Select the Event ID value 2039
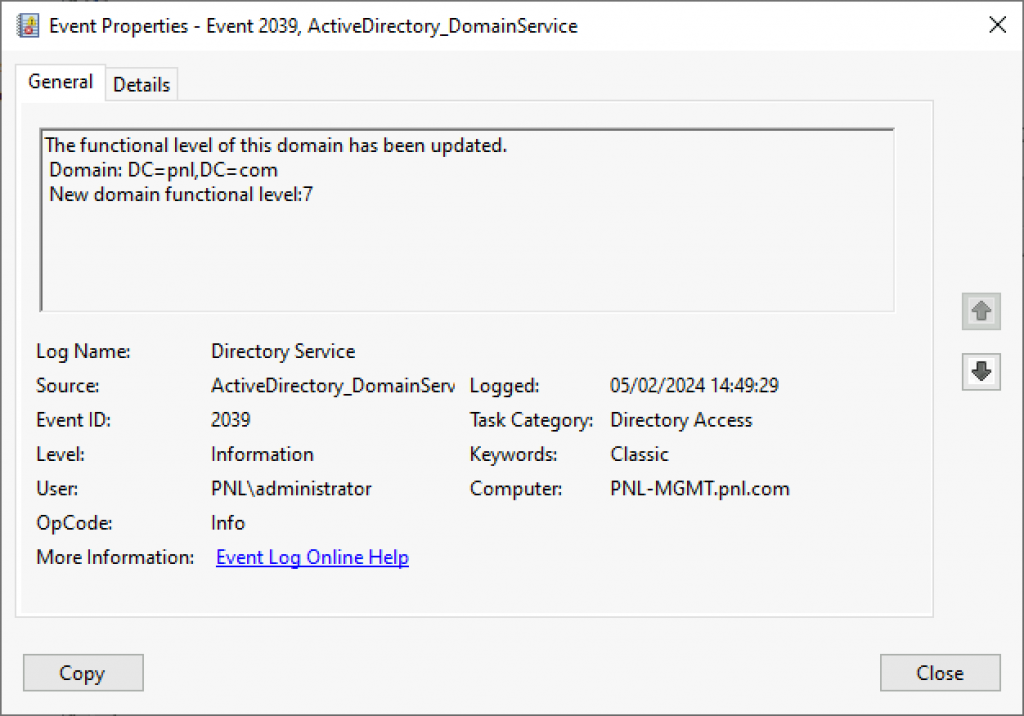This screenshot has height=716, width=1024. pyautogui.click(x=231, y=420)
